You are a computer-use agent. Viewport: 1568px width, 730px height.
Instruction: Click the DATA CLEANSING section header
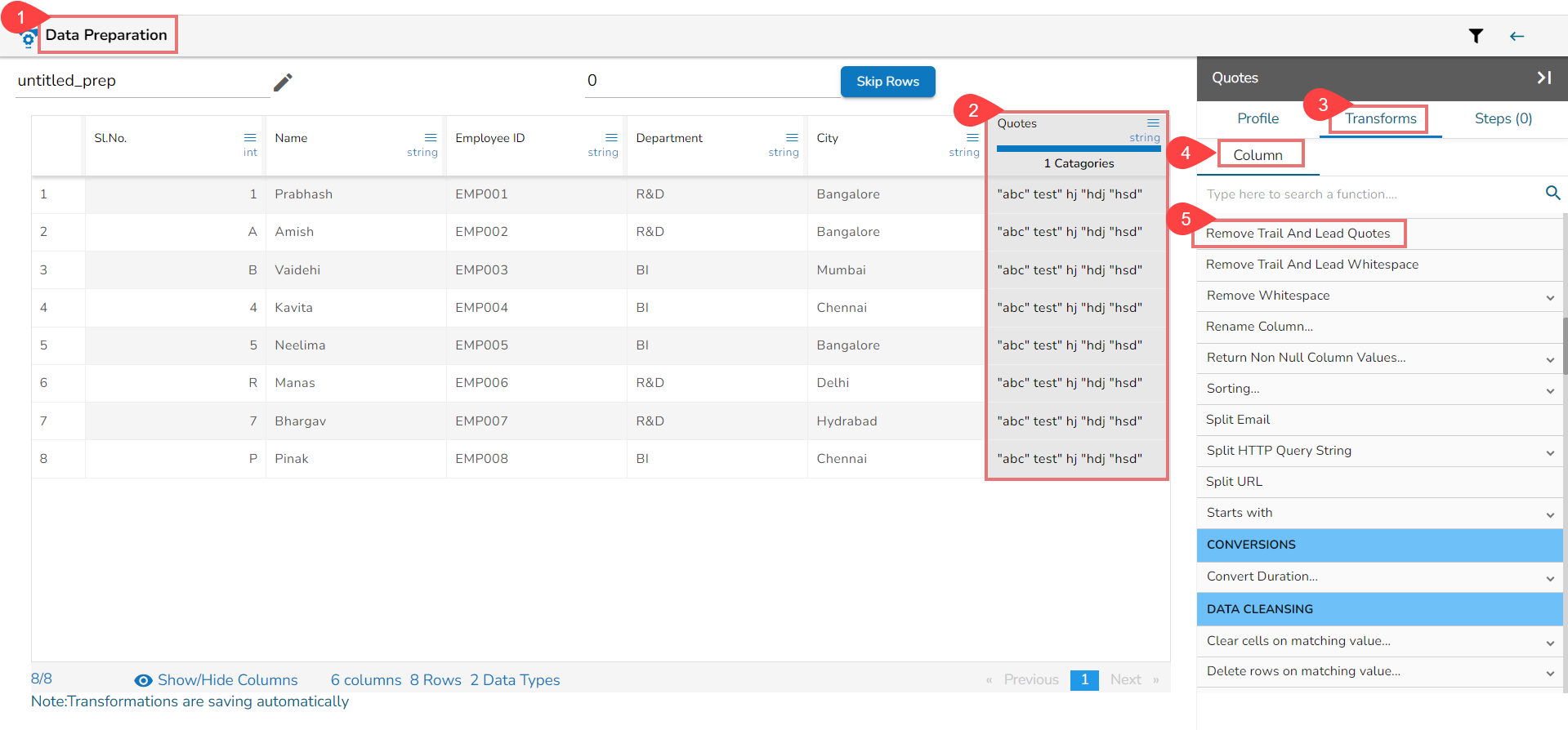[1379, 609]
